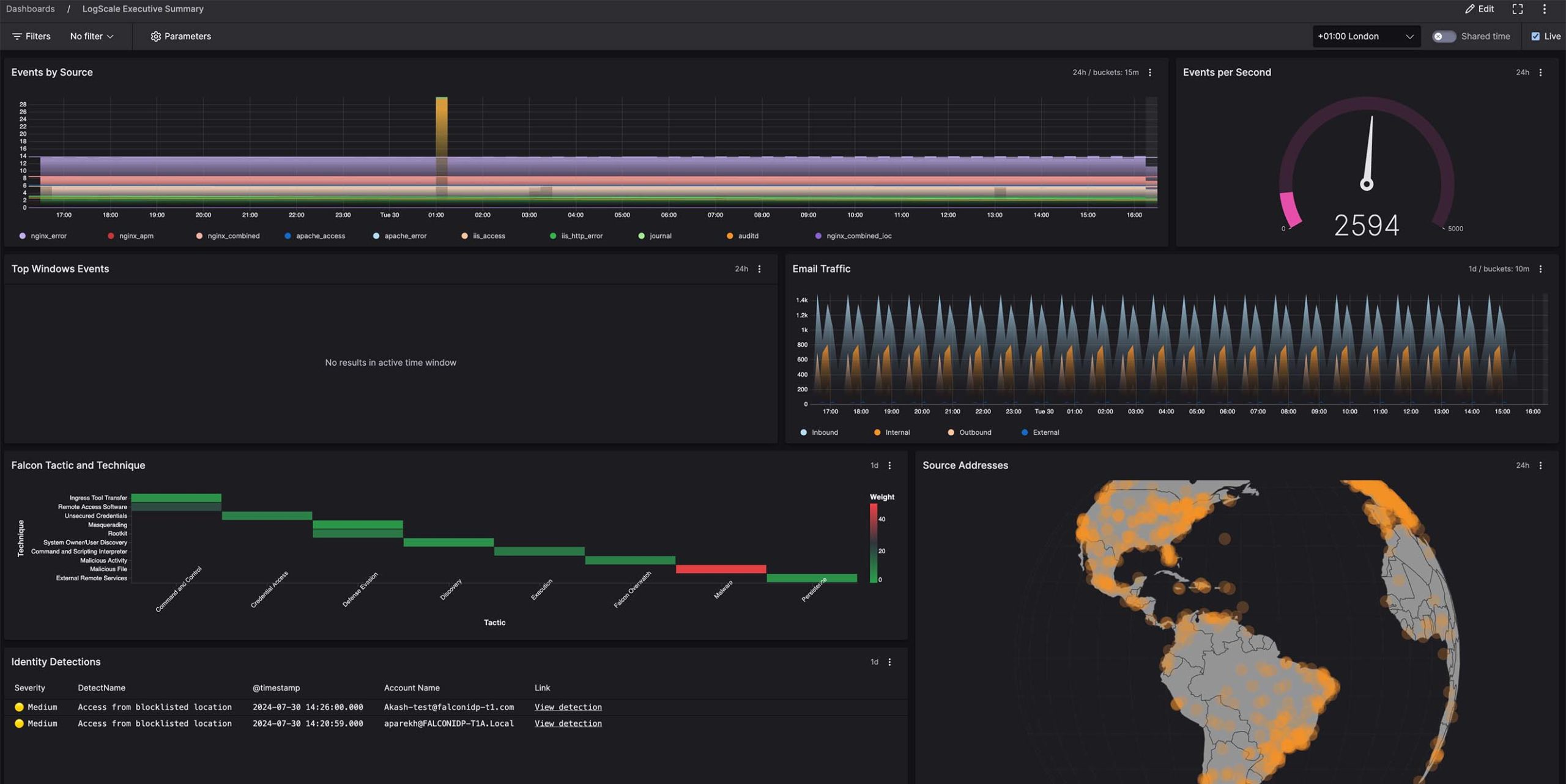Toggle the auditd legend series
This screenshot has width=1566, height=784.
click(x=743, y=236)
